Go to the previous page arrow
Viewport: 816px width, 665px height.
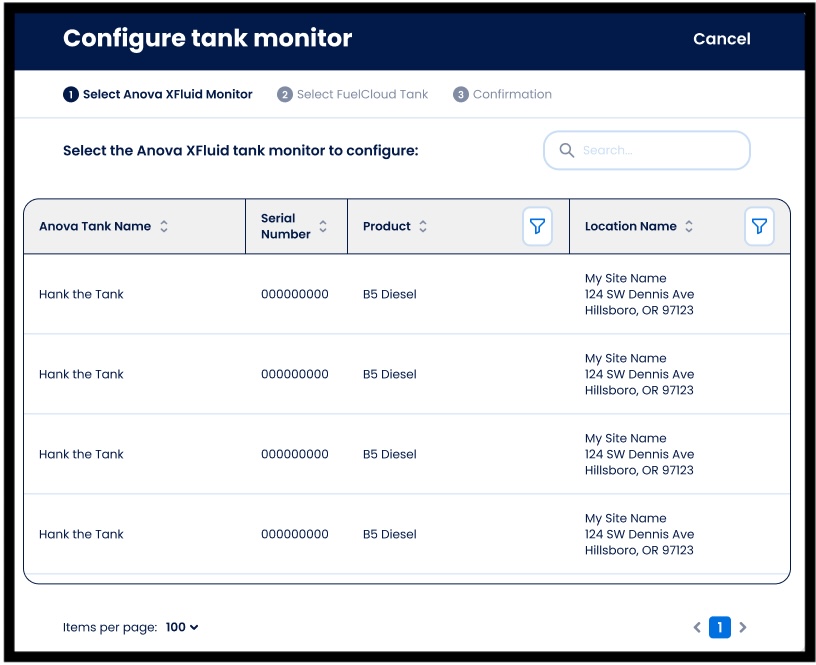[x=697, y=628]
